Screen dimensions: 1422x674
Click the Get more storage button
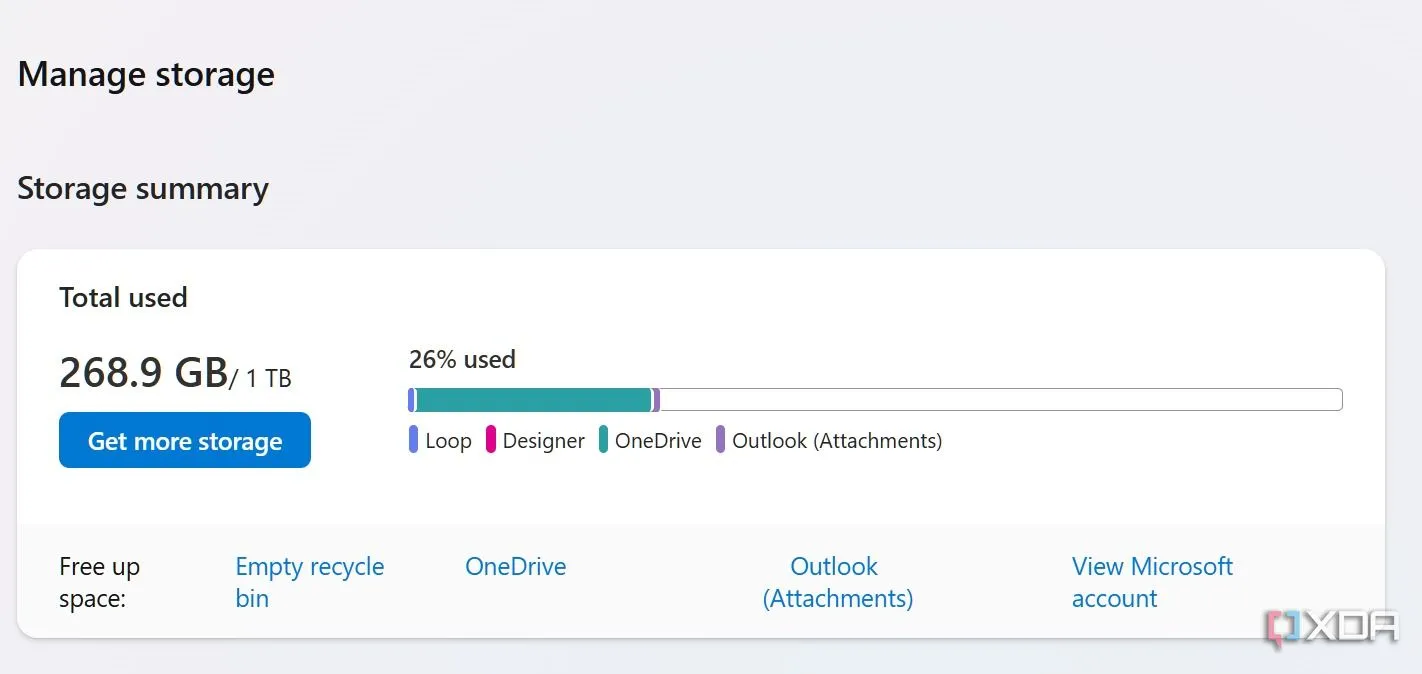(x=185, y=440)
